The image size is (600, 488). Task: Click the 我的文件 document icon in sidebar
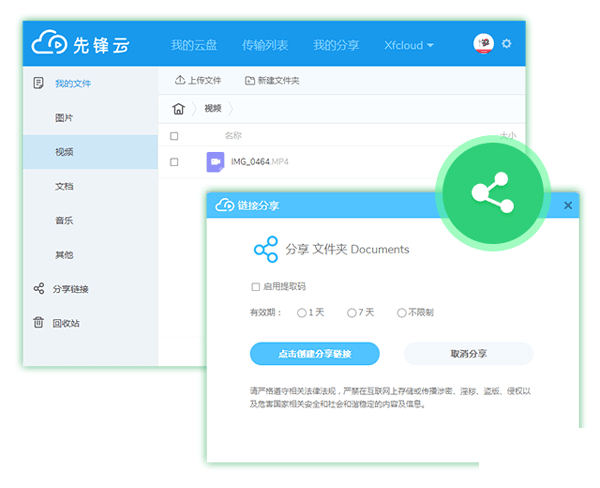38,83
